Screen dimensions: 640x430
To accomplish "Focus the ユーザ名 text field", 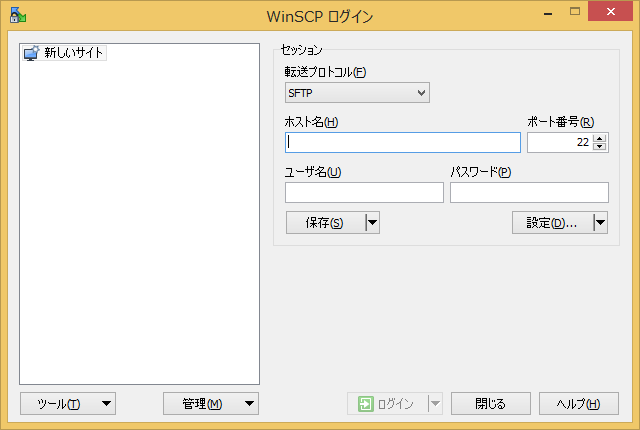I will (x=364, y=192).
